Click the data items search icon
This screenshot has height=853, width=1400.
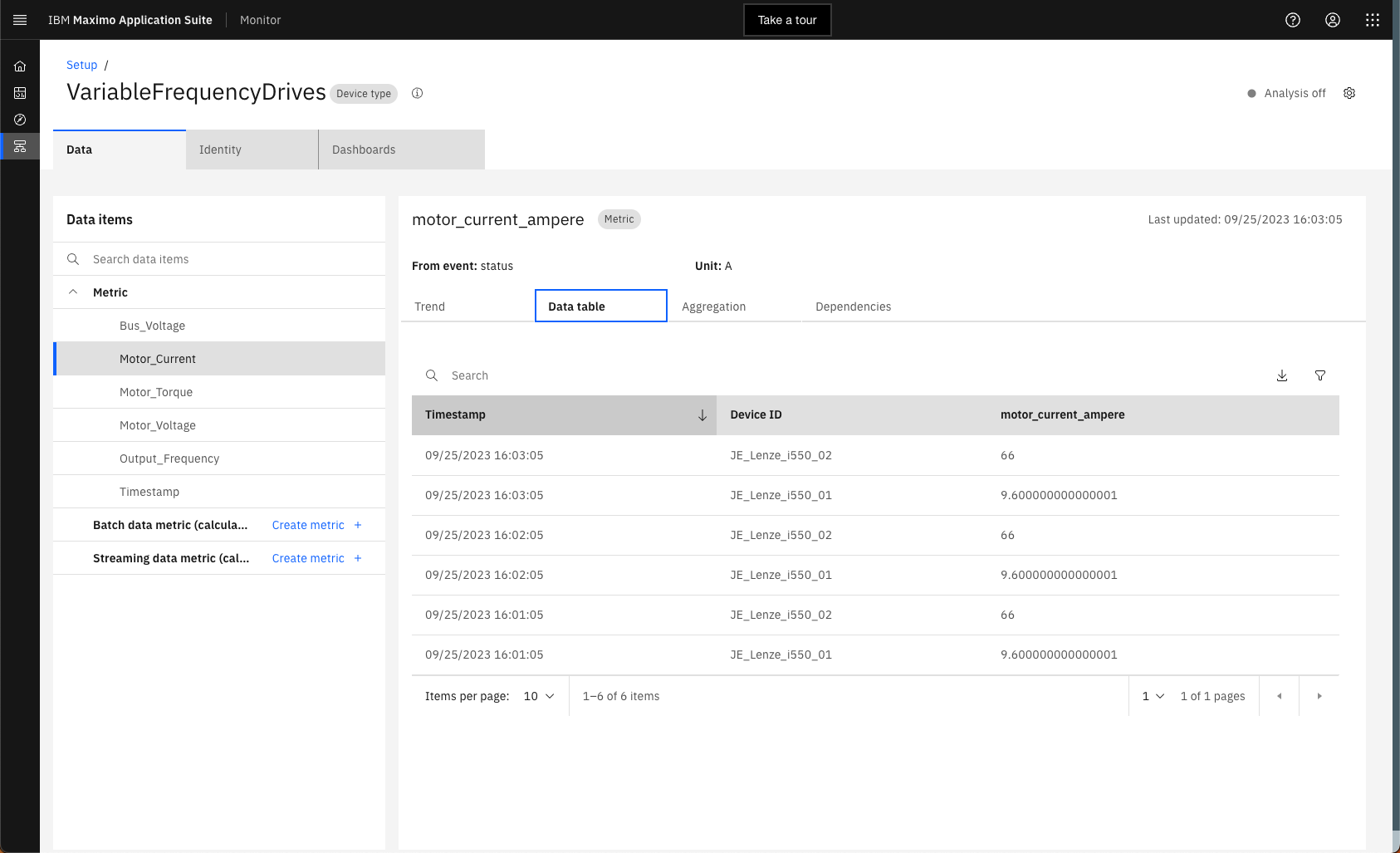(x=73, y=259)
